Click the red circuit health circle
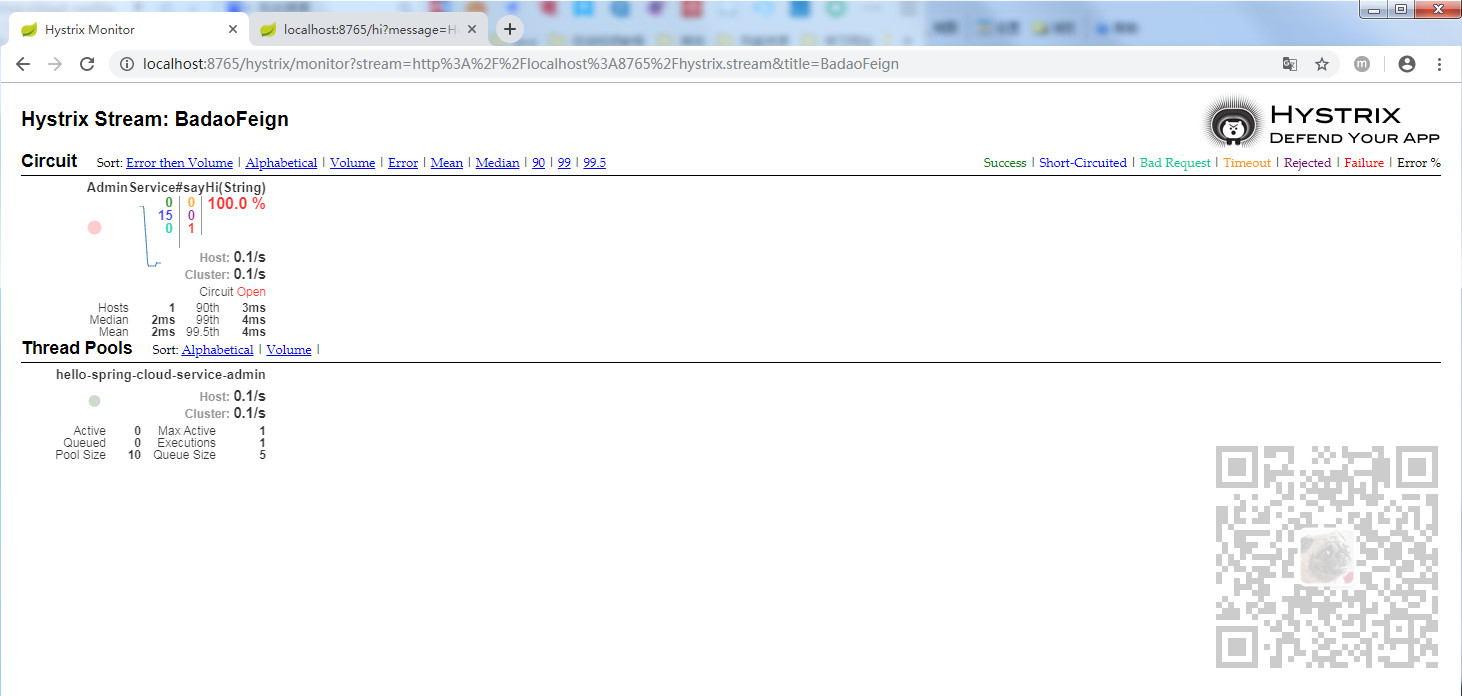The height and width of the screenshot is (696, 1462). coord(94,227)
